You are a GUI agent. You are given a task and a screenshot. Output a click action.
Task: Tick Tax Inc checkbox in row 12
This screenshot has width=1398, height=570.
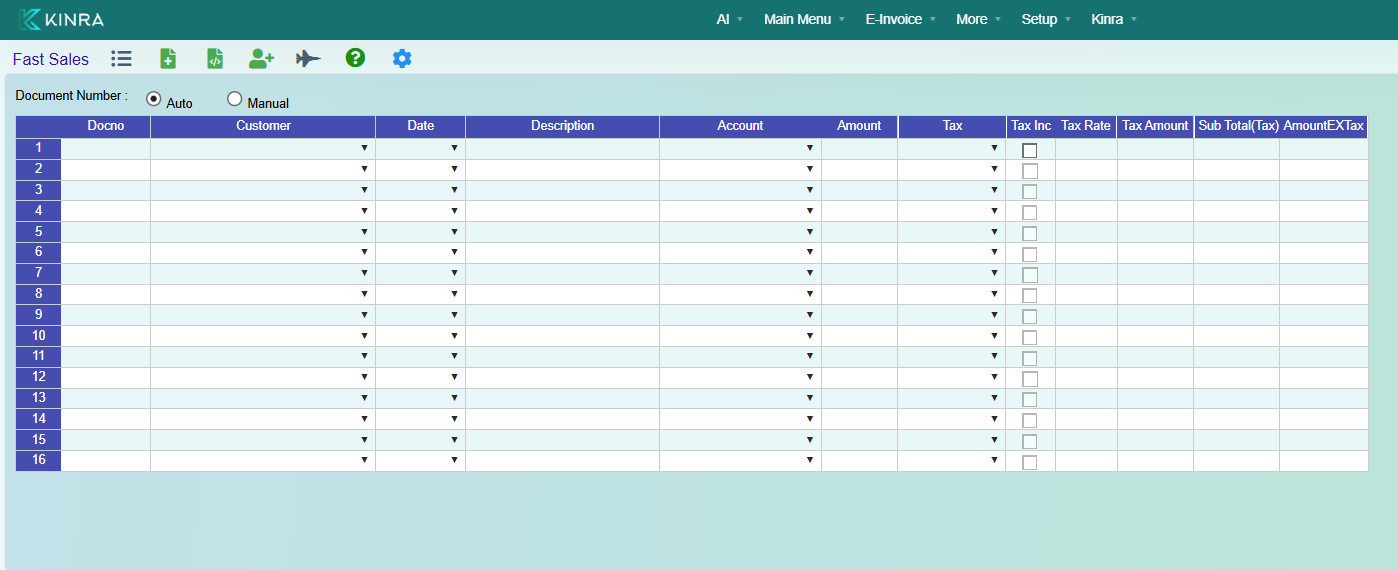click(x=1030, y=379)
